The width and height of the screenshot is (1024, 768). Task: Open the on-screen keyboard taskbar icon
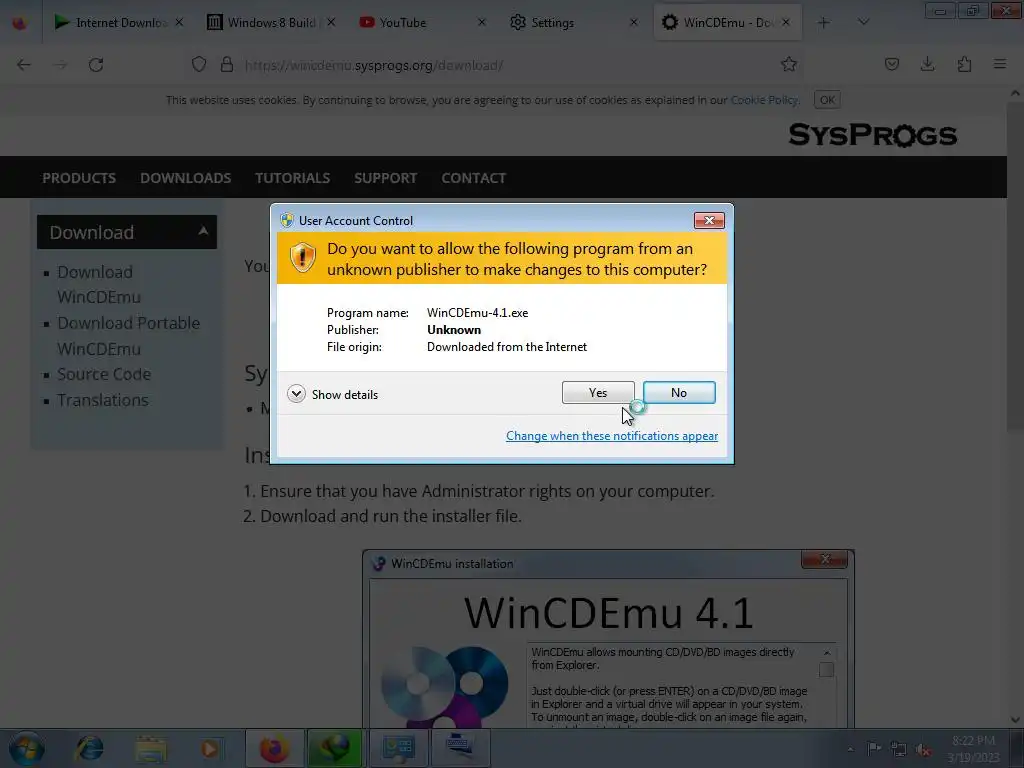coord(460,748)
